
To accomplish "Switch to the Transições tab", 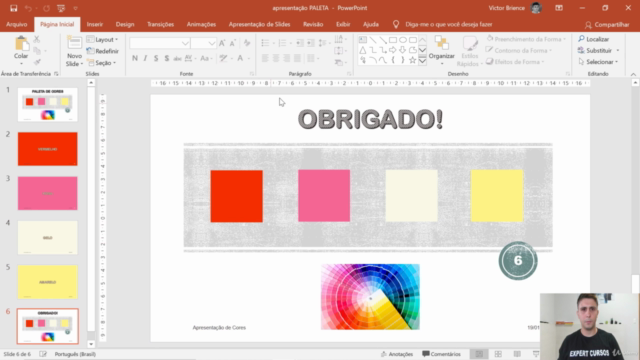I will (160, 24).
